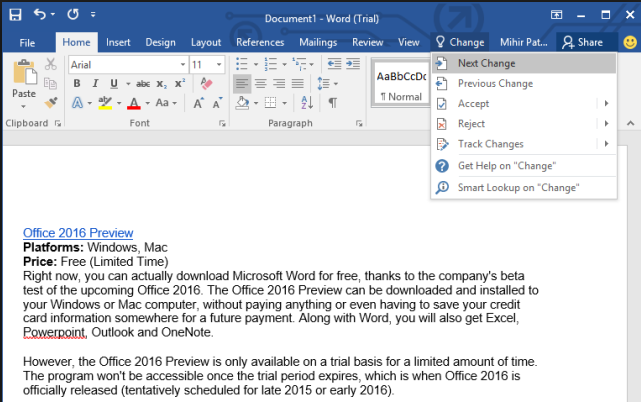Switch to the Insert tab
This screenshot has height=402, width=641.
[x=118, y=43]
